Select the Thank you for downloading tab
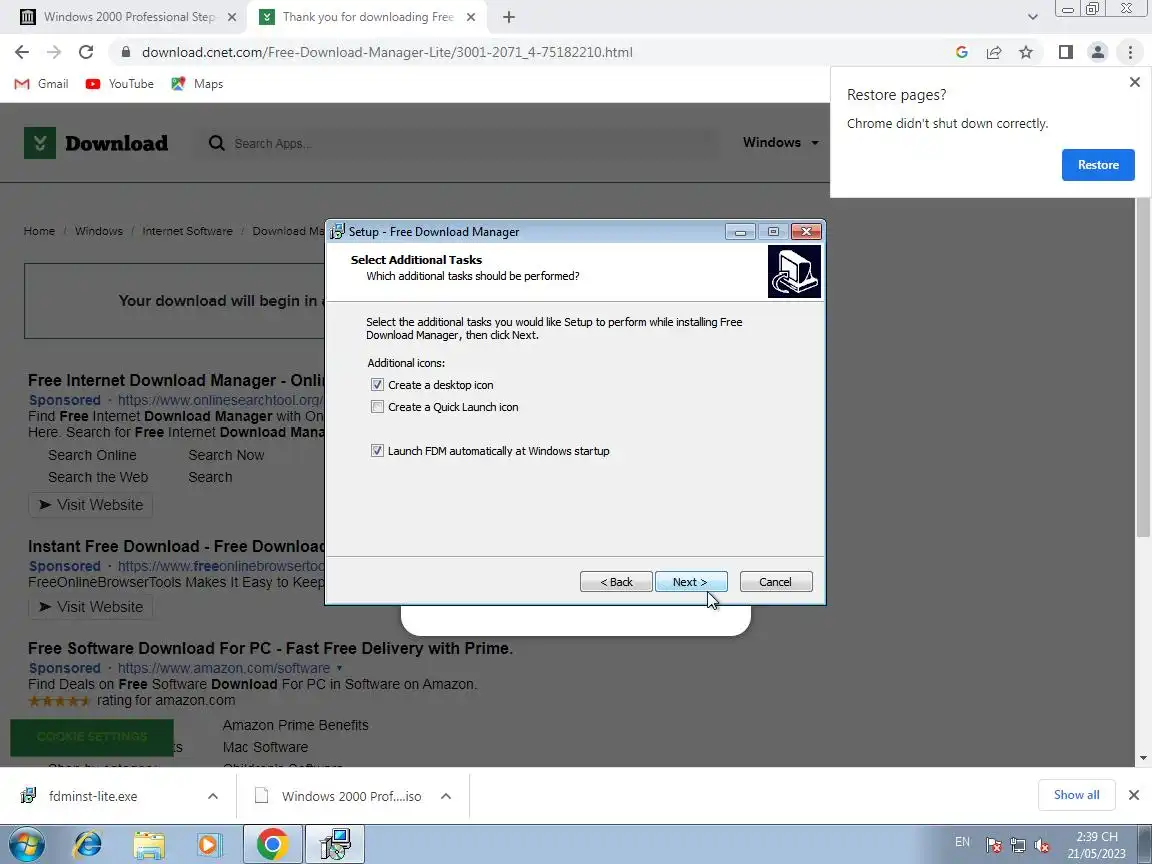 click(367, 17)
